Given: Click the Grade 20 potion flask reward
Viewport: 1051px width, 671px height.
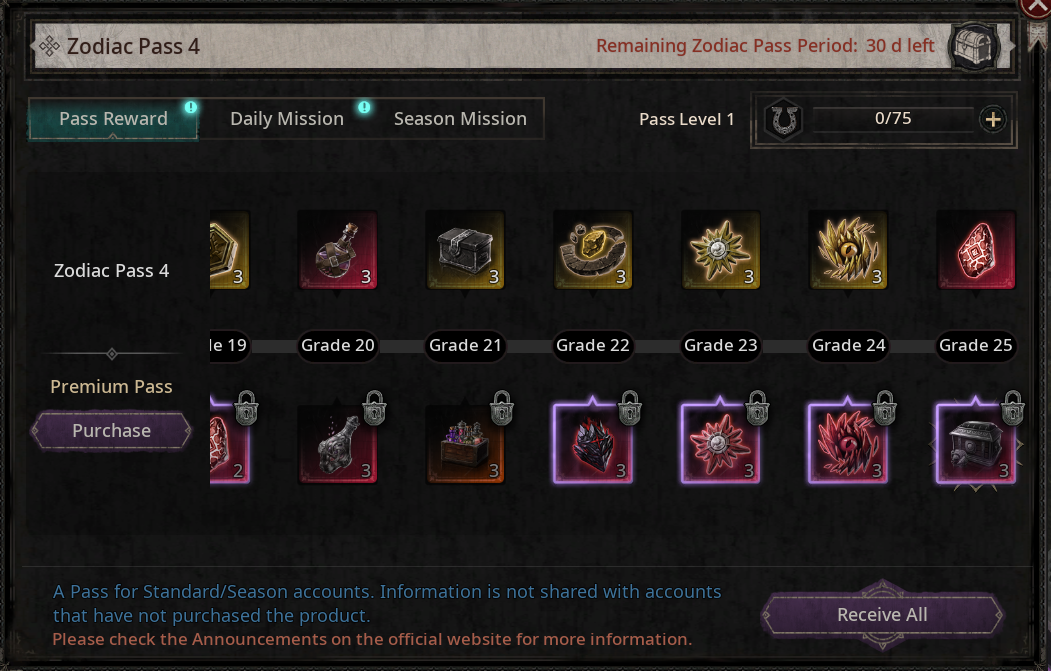Looking at the screenshot, I should coord(338,250).
